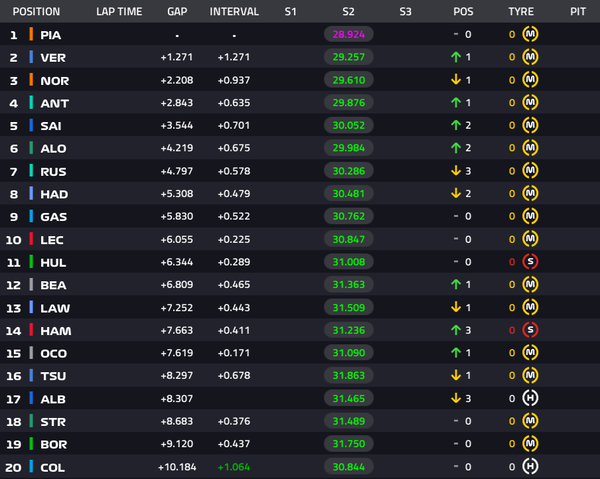The height and width of the screenshot is (479, 600).
Task: Click VER's green position-gained arrow
Action: (456, 57)
